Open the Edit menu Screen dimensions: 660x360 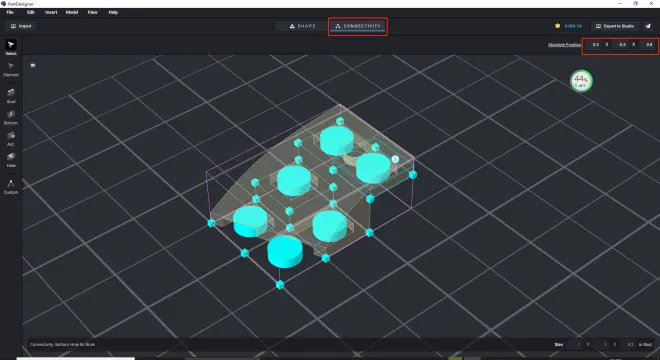point(31,12)
